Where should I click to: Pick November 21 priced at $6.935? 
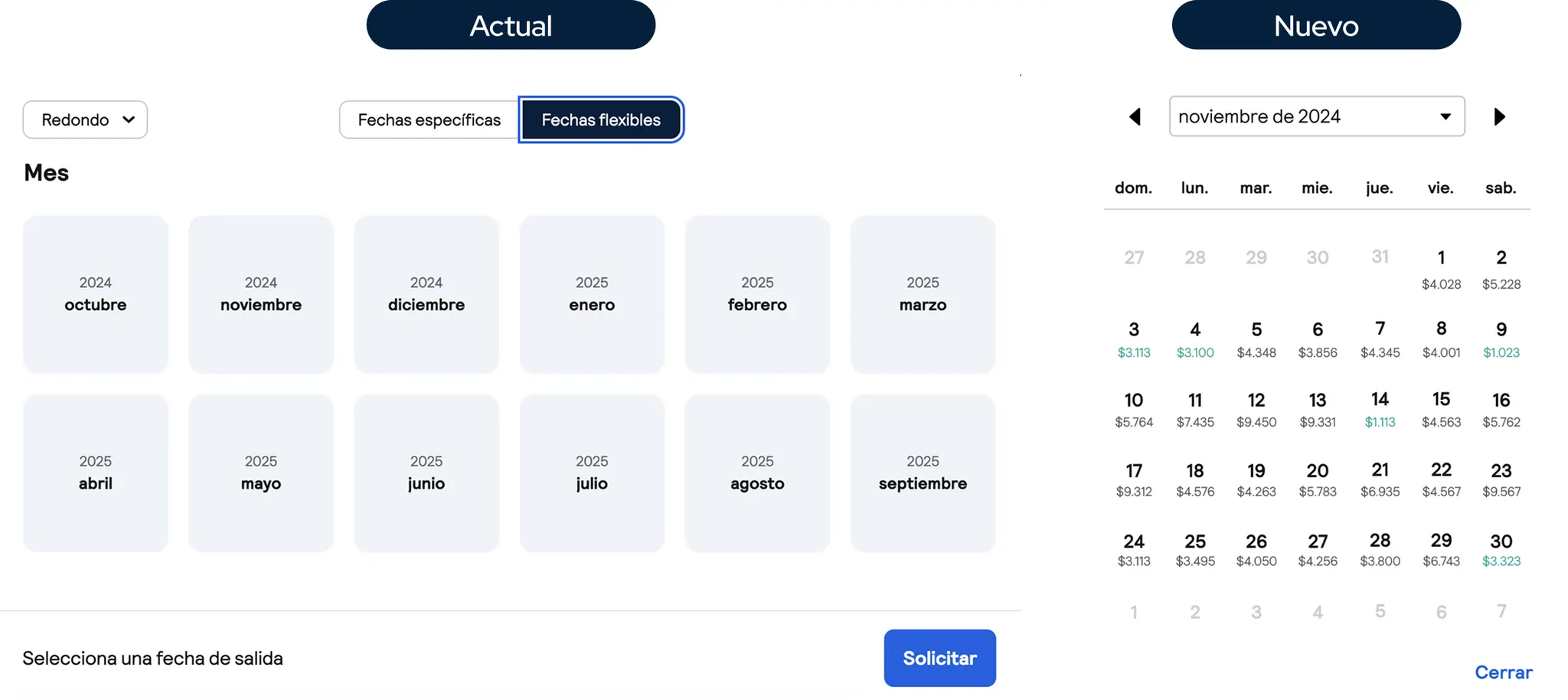pos(1380,479)
